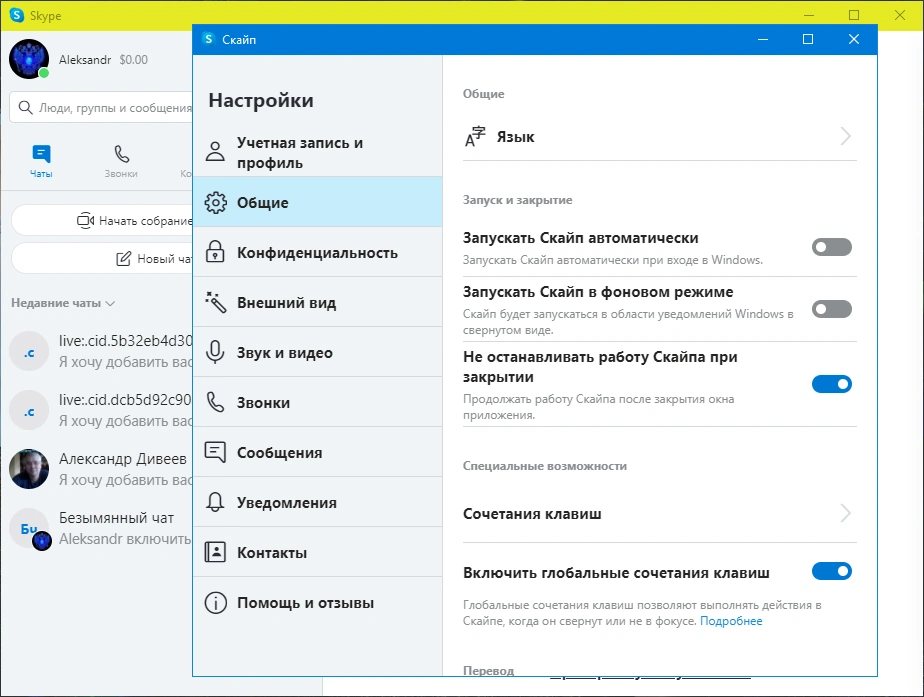Go to Конфиденциальность settings section
This screenshot has height=697, width=924.
tap(318, 252)
